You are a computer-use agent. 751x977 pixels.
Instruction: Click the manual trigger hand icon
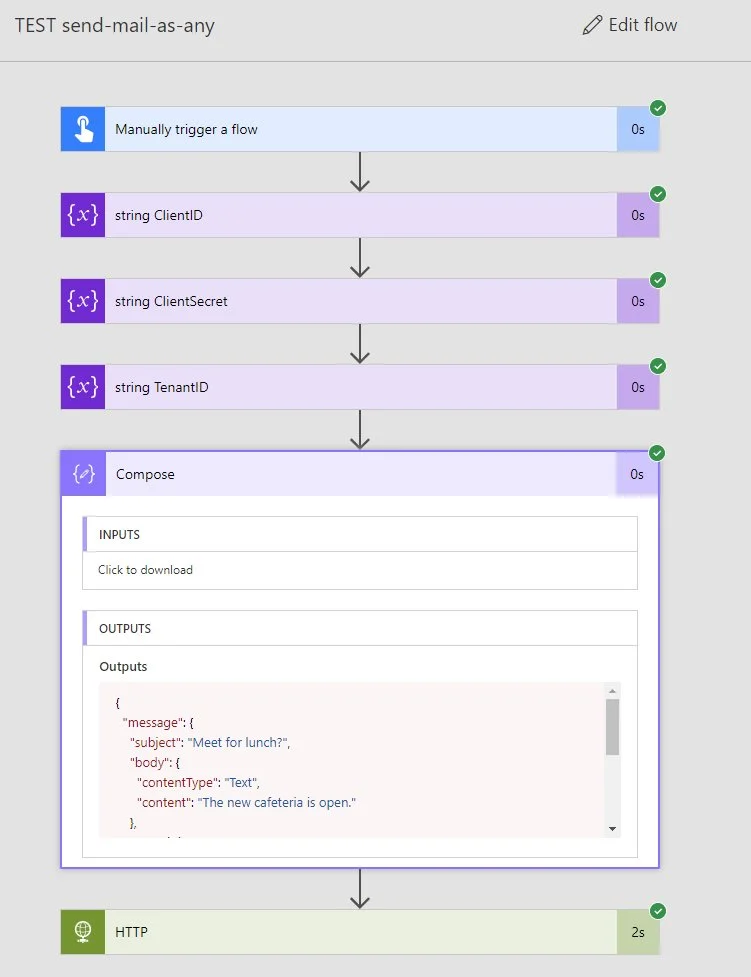[82, 129]
